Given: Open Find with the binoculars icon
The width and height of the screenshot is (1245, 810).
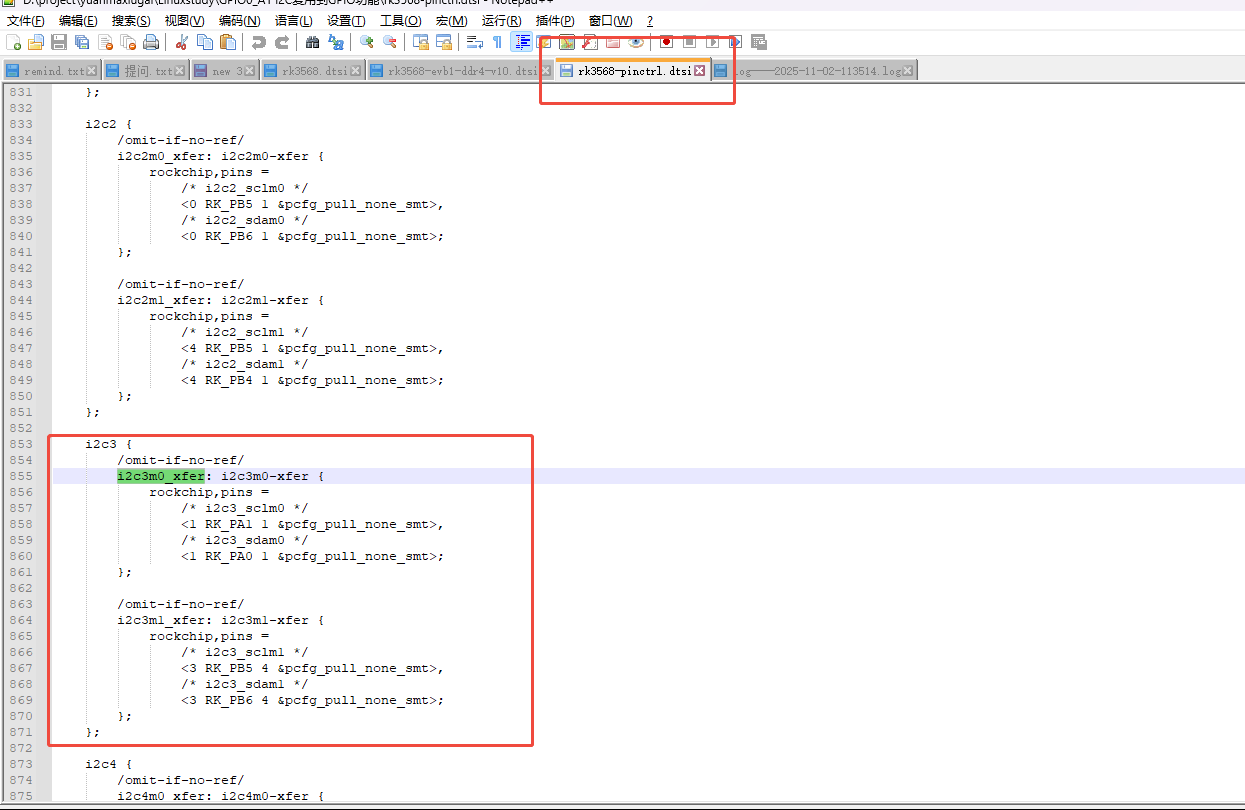Looking at the screenshot, I should pyautogui.click(x=312, y=42).
